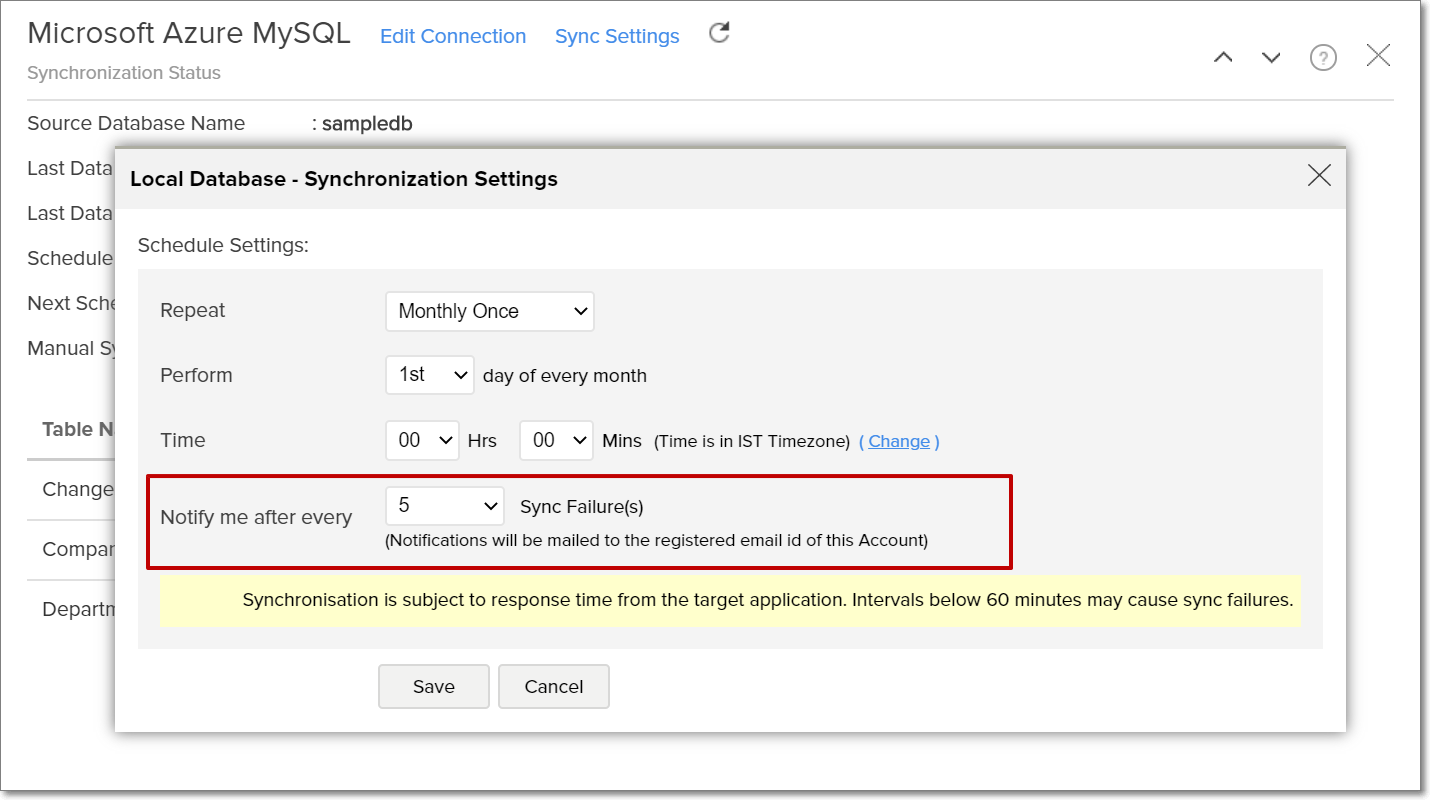Image resolution: width=1430 pixels, height=800 pixels.
Task: Close the Microsoft Azure MySQL panel
Action: pyautogui.click(x=1378, y=55)
